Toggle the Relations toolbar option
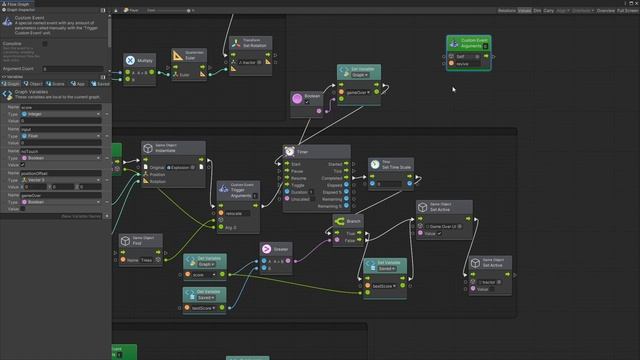 (x=507, y=11)
